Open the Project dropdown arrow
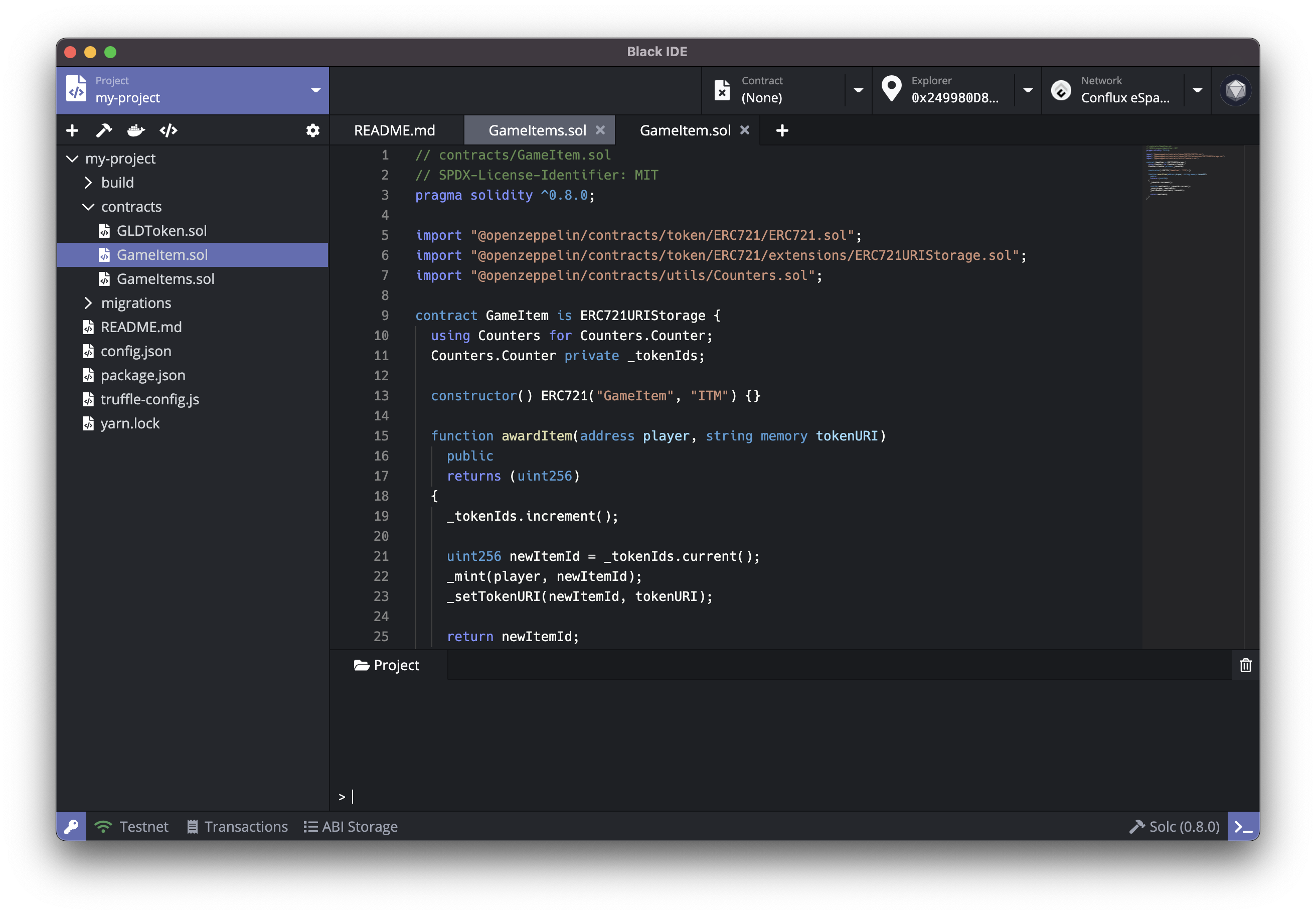The height and width of the screenshot is (915, 1316). 316,91
